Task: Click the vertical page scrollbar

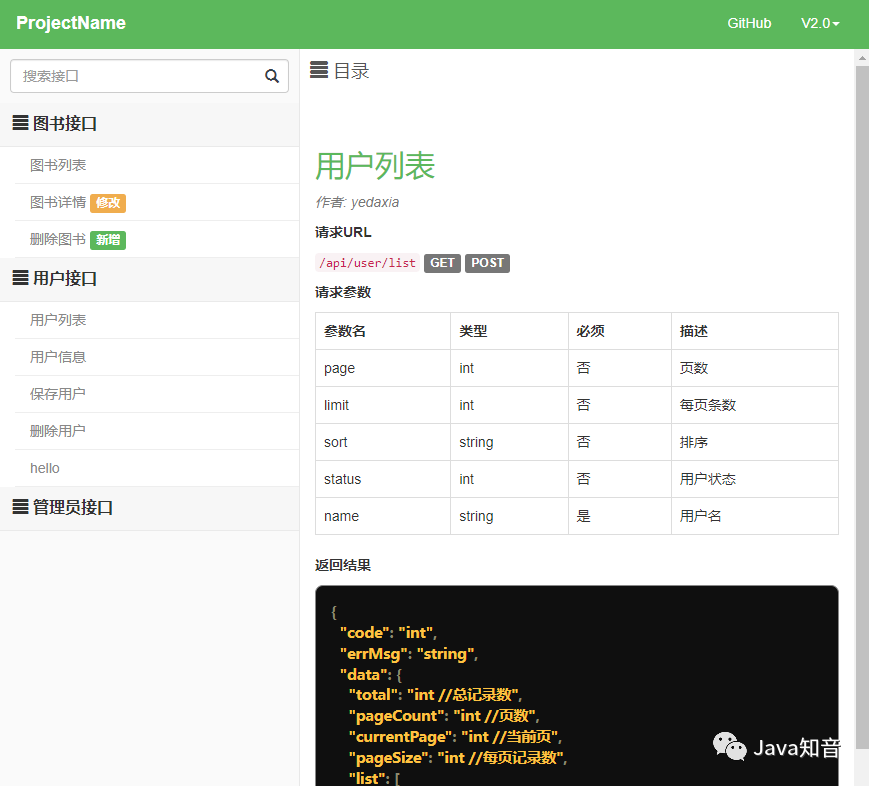Action: point(862,300)
